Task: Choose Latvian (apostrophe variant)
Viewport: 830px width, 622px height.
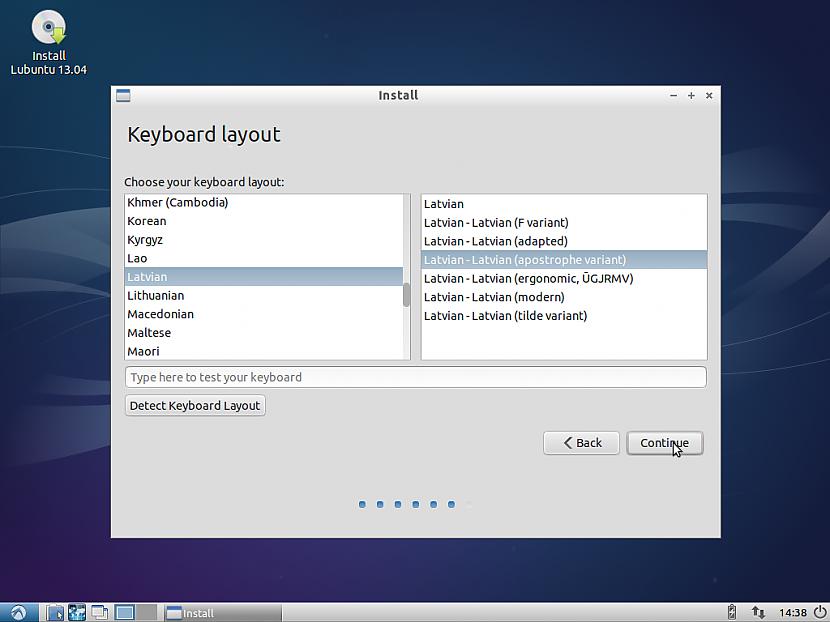Action: coord(564,259)
